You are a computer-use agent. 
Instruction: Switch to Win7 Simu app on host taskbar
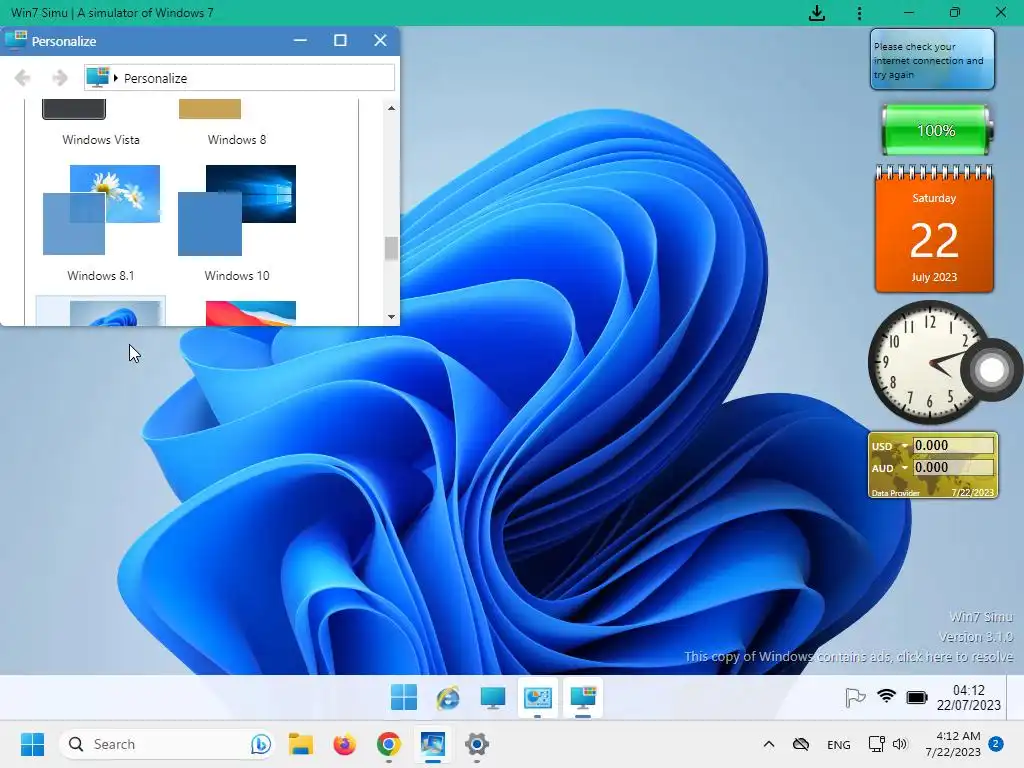(432, 744)
